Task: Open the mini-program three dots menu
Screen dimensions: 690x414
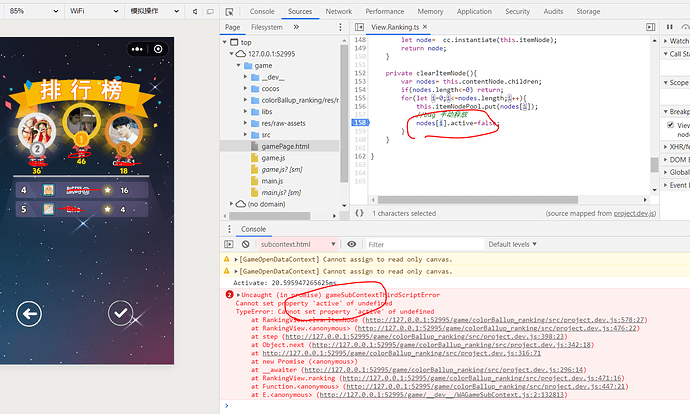Action: pyautogui.click(x=137, y=49)
